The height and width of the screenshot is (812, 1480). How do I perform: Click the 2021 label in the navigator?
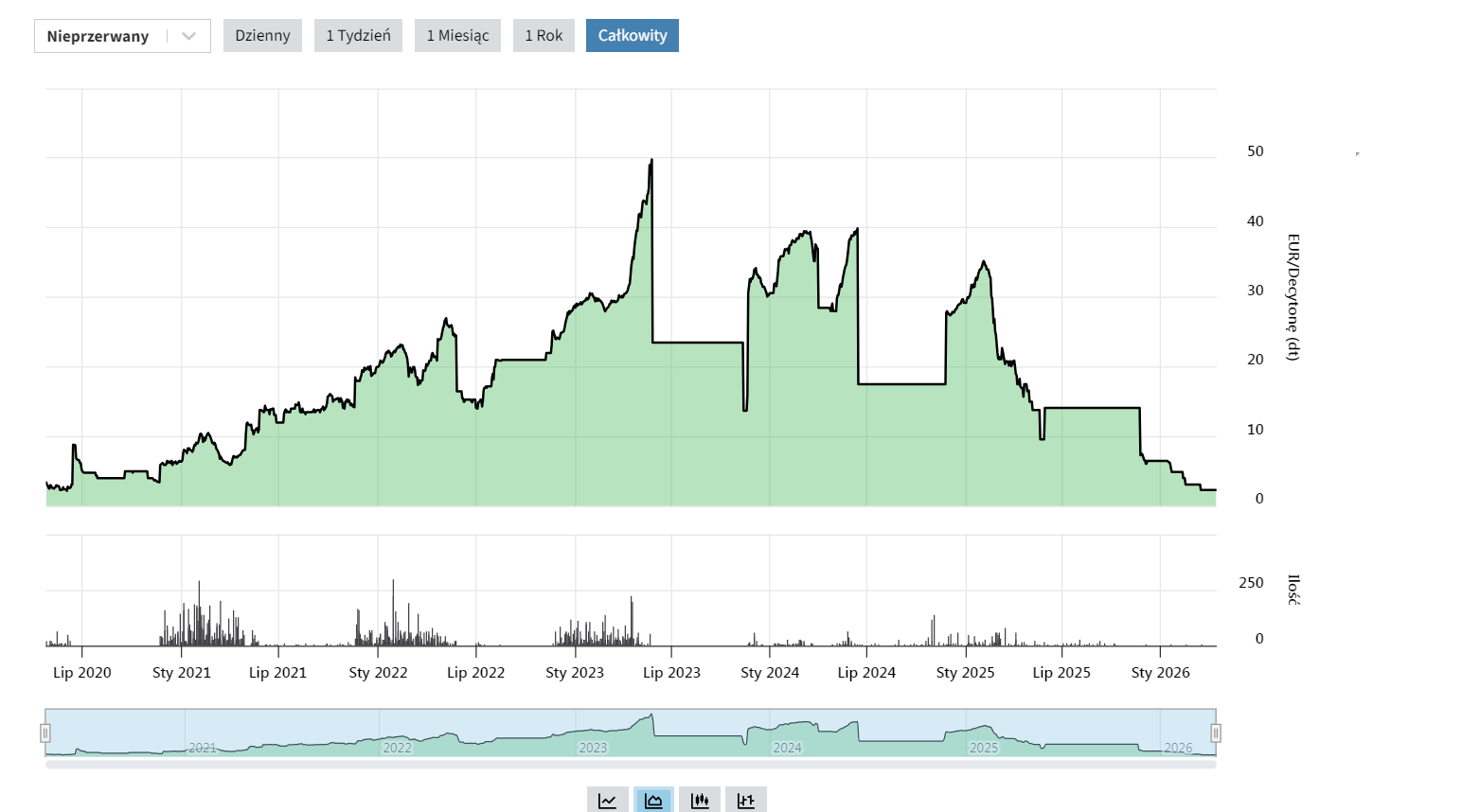[x=202, y=748]
